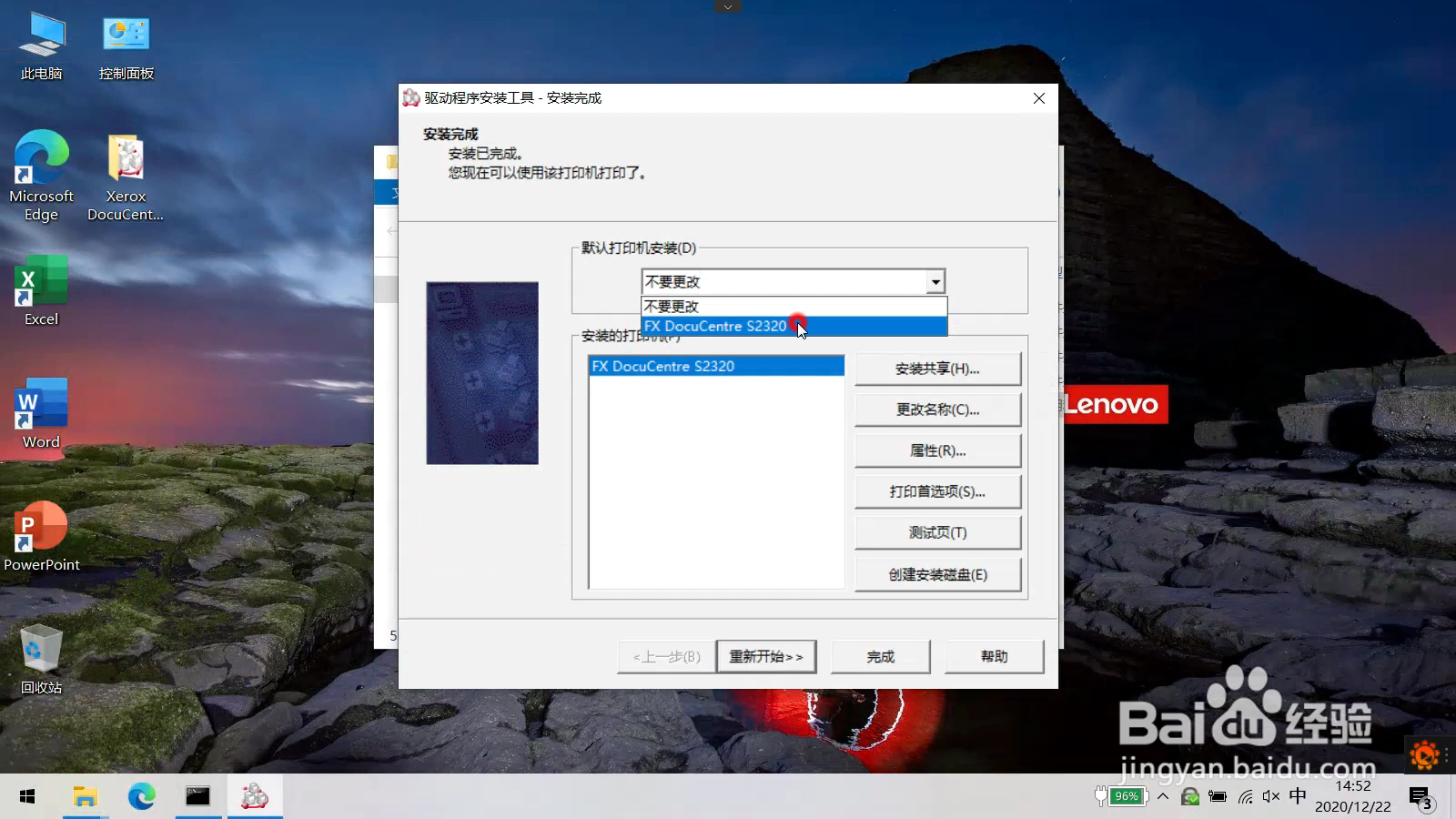Open printer 属性(R)... button

coord(937,450)
